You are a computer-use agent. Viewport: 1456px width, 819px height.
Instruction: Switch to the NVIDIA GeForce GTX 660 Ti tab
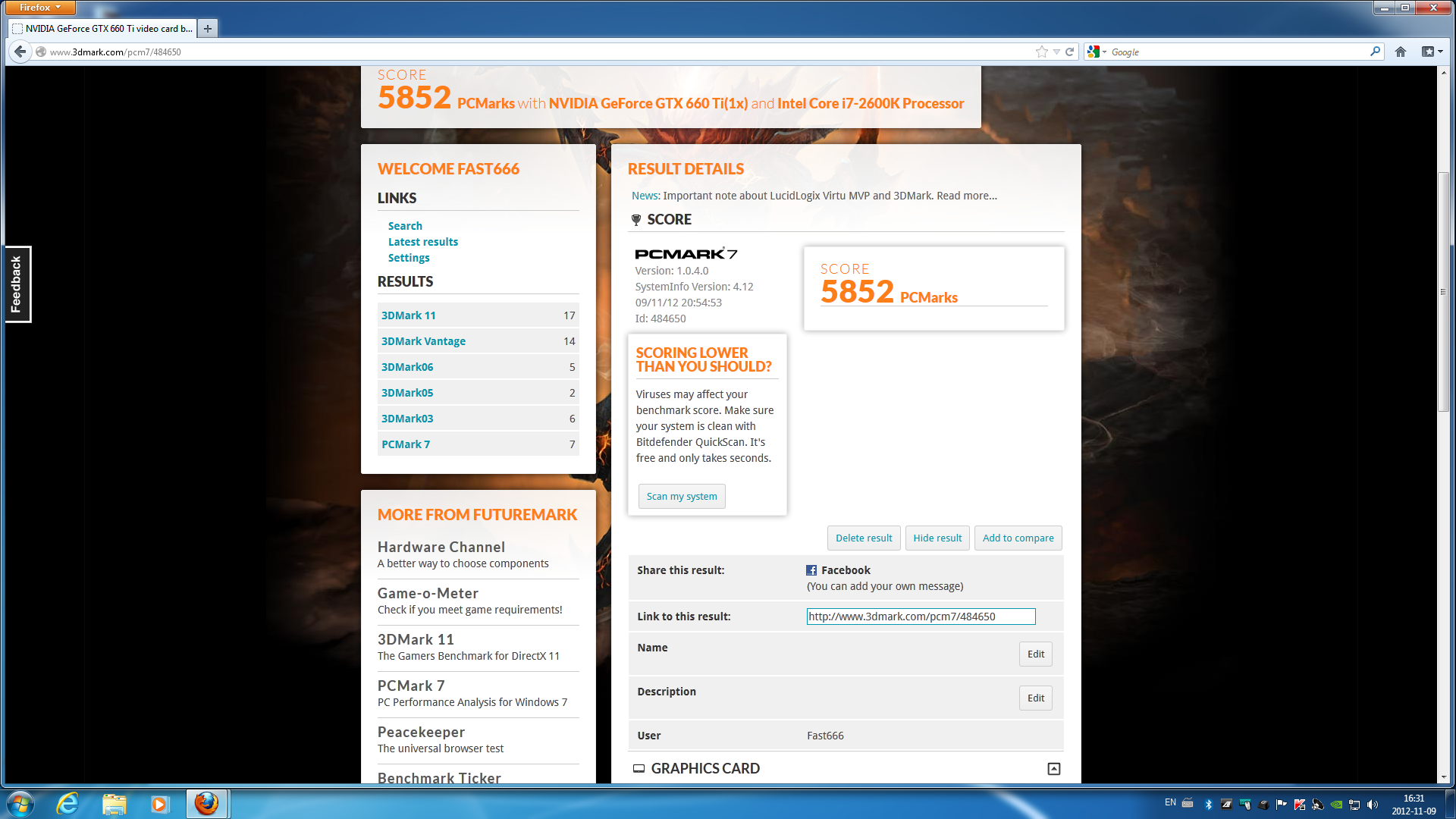[102, 28]
